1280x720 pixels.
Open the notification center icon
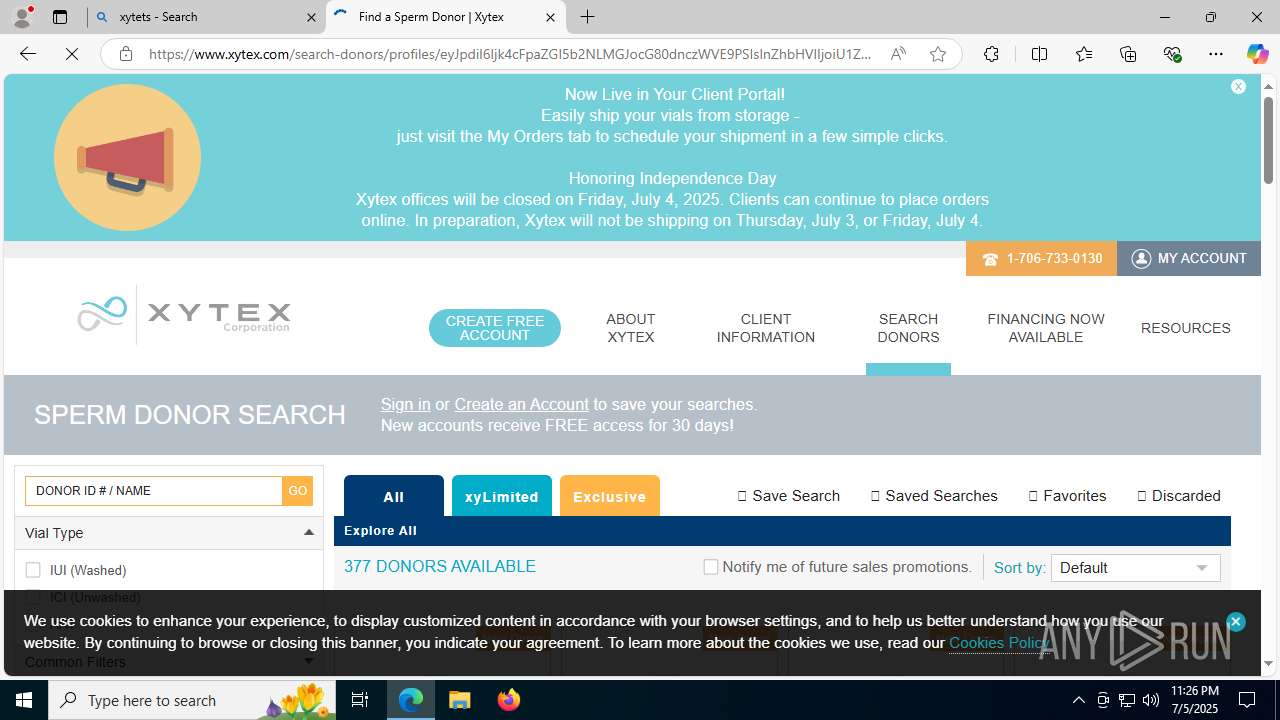[x=1247, y=700]
